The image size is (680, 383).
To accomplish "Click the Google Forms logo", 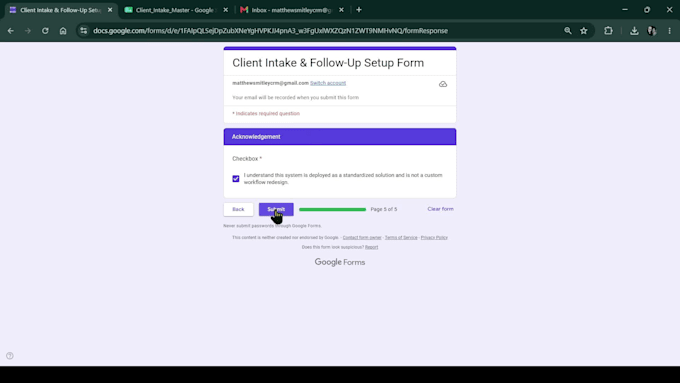I will 340,262.
